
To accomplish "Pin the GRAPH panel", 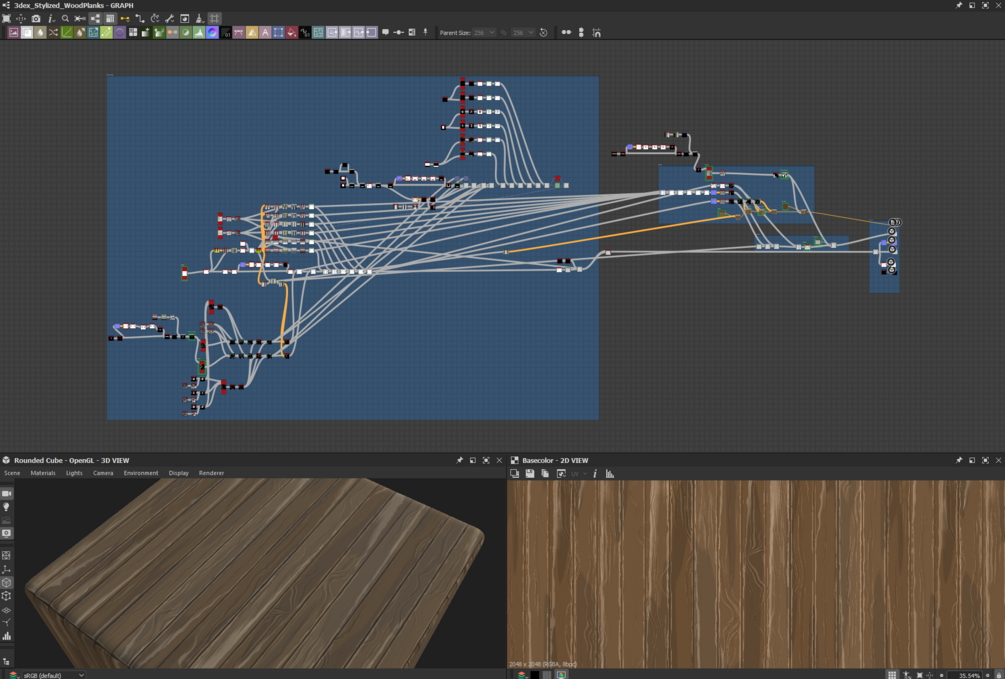I will [x=959, y=5].
